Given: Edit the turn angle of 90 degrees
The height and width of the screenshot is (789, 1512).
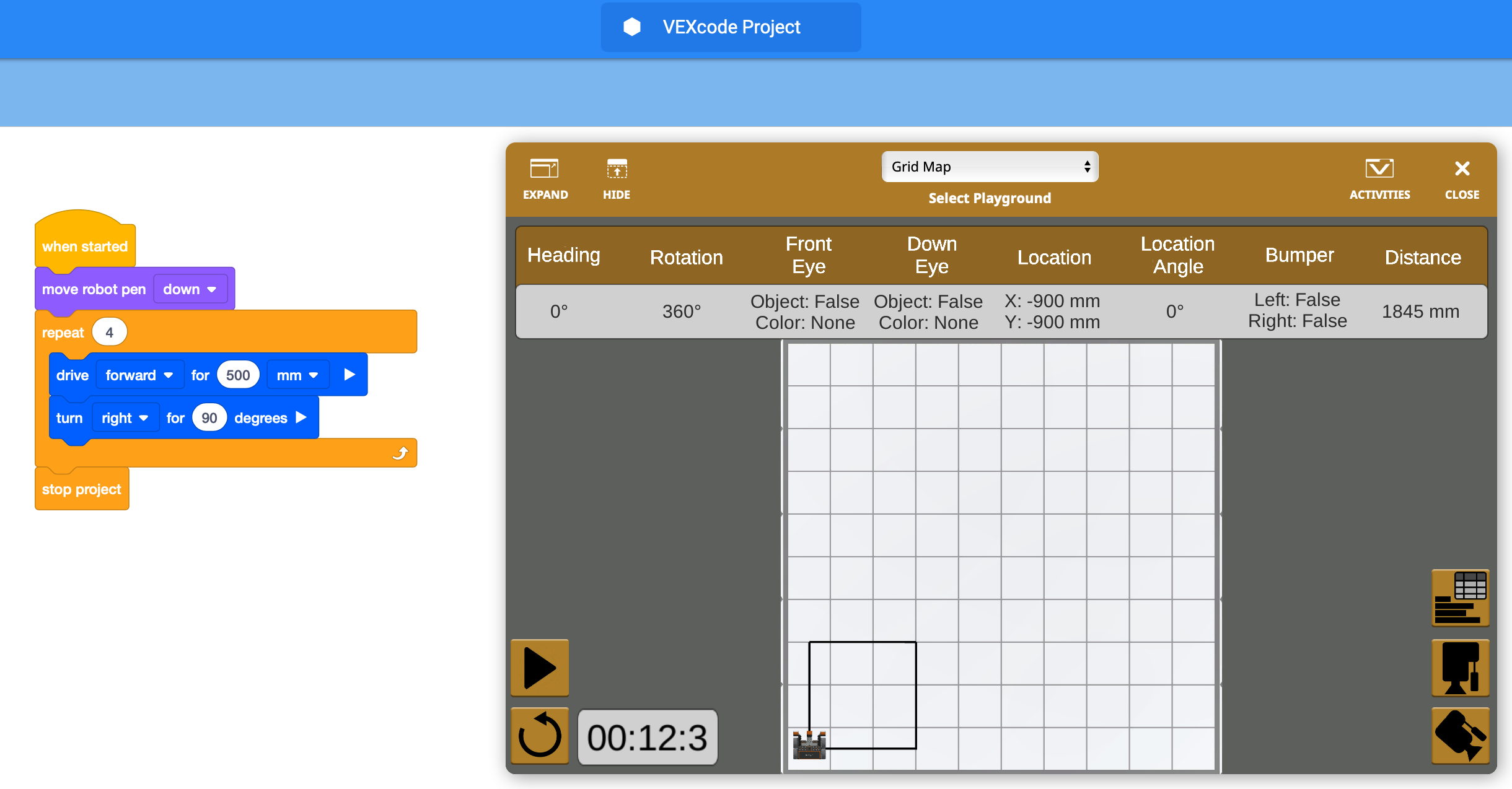Looking at the screenshot, I should point(209,417).
